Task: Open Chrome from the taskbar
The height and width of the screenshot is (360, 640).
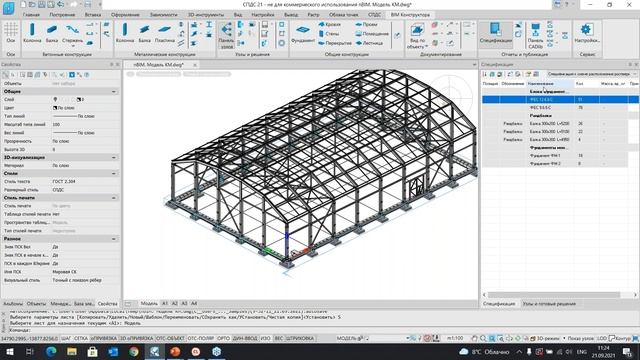Action: pos(133,352)
